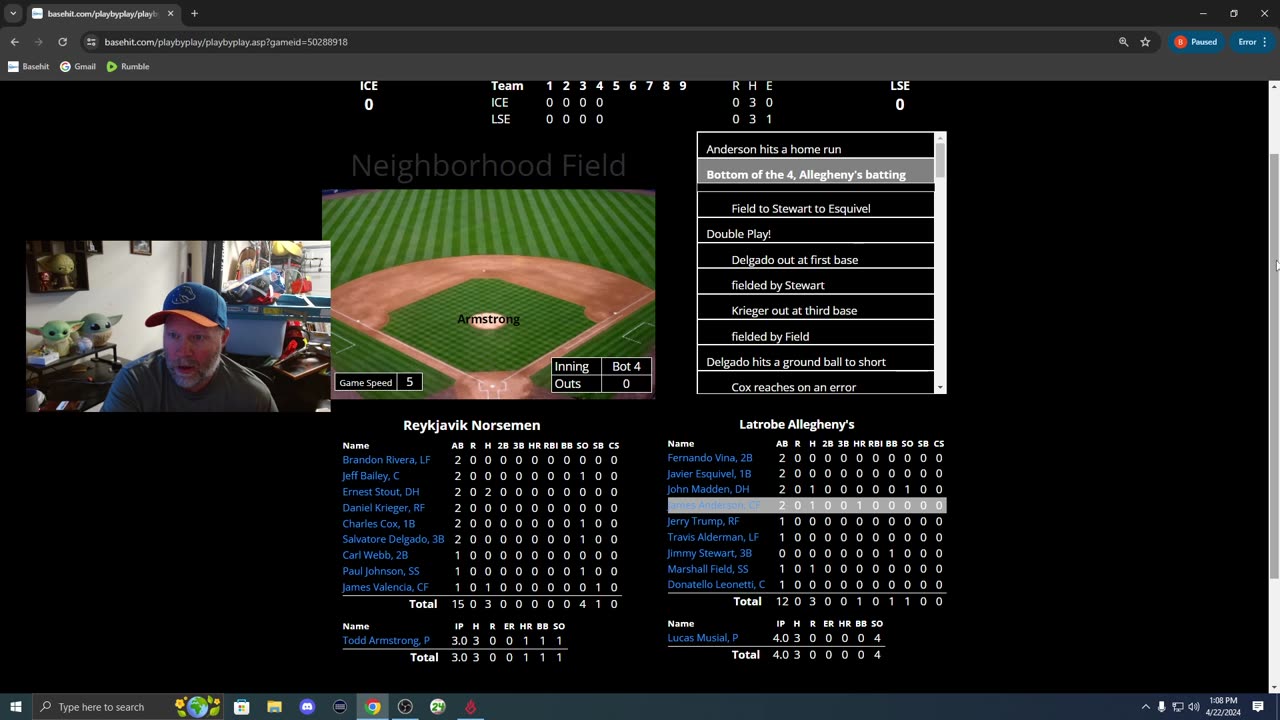The height and width of the screenshot is (720, 1280).
Task: Open Fernando Vina, 2B player link
Action: (710, 458)
